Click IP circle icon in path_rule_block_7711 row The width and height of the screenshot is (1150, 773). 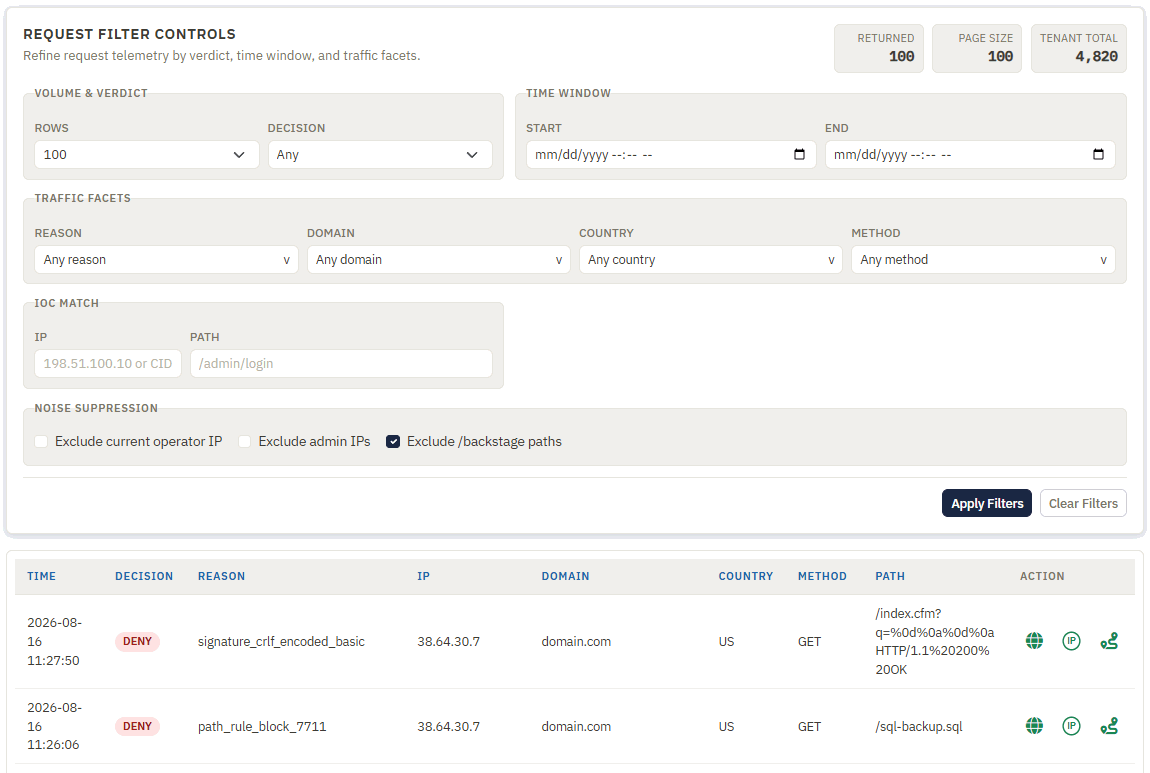click(1072, 726)
